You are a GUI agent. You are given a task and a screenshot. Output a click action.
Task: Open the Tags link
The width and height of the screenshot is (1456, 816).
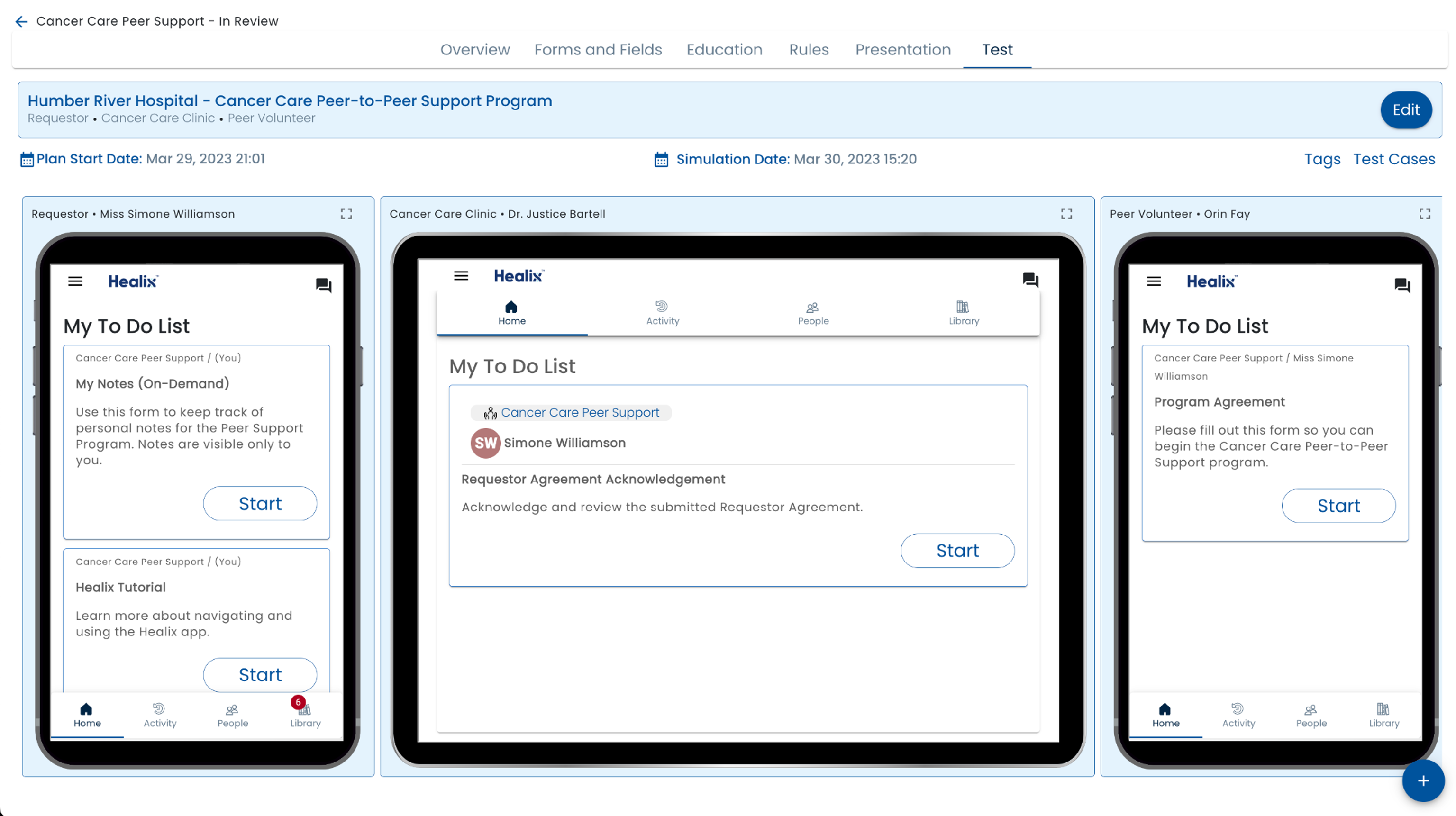[1322, 159]
